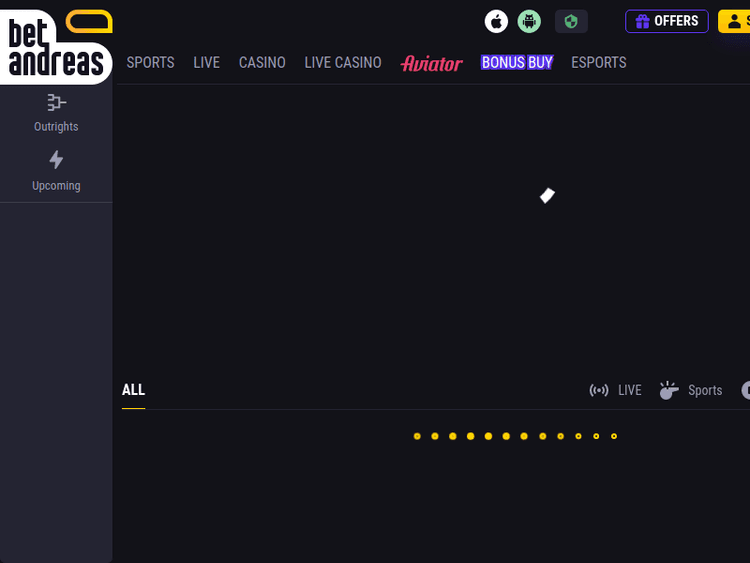Click the Outrights bracket icon in sidebar
Image resolution: width=750 pixels, height=563 pixels.
pyautogui.click(x=56, y=102)
